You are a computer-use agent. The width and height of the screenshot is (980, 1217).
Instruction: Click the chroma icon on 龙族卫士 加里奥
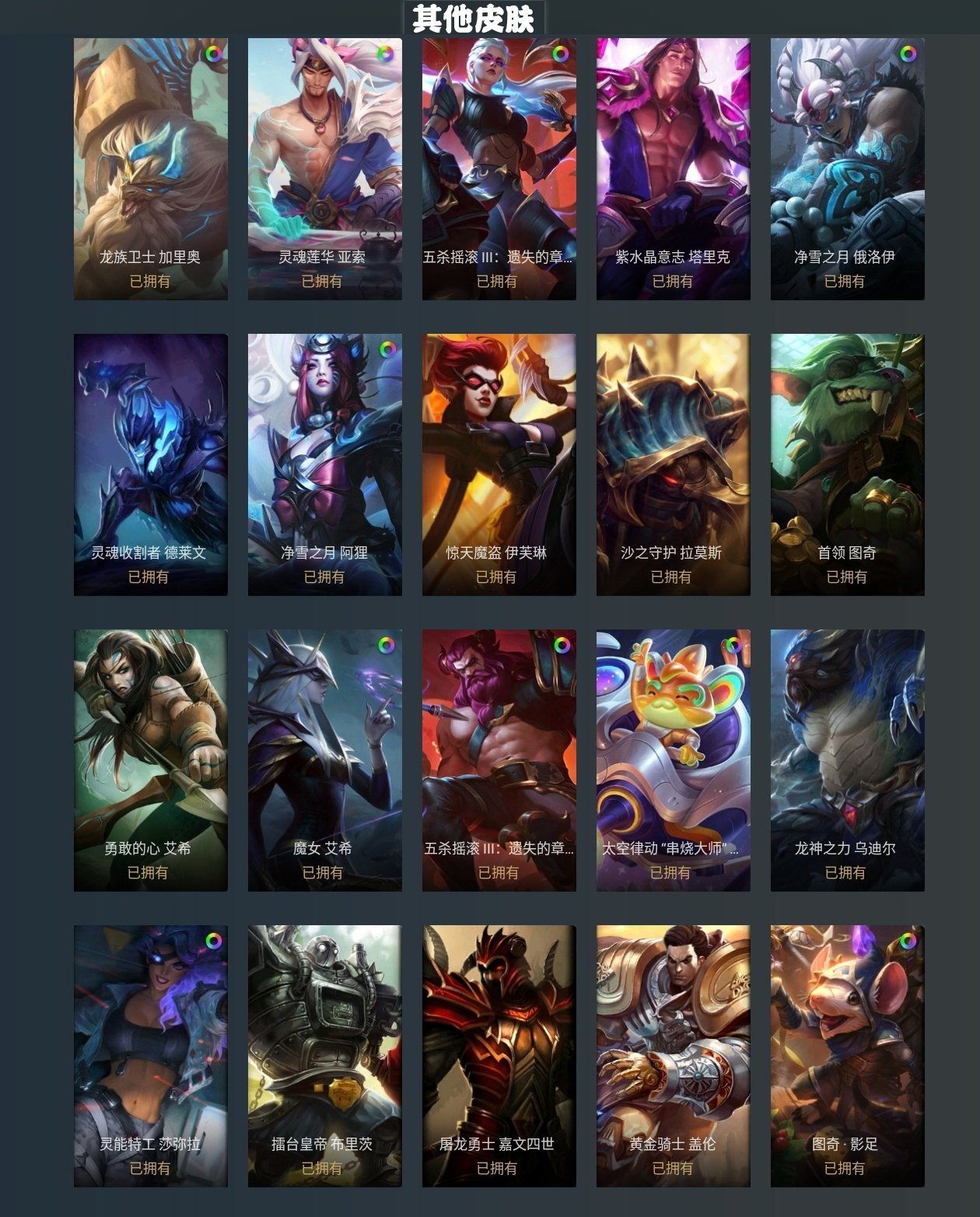click(213, 54)
